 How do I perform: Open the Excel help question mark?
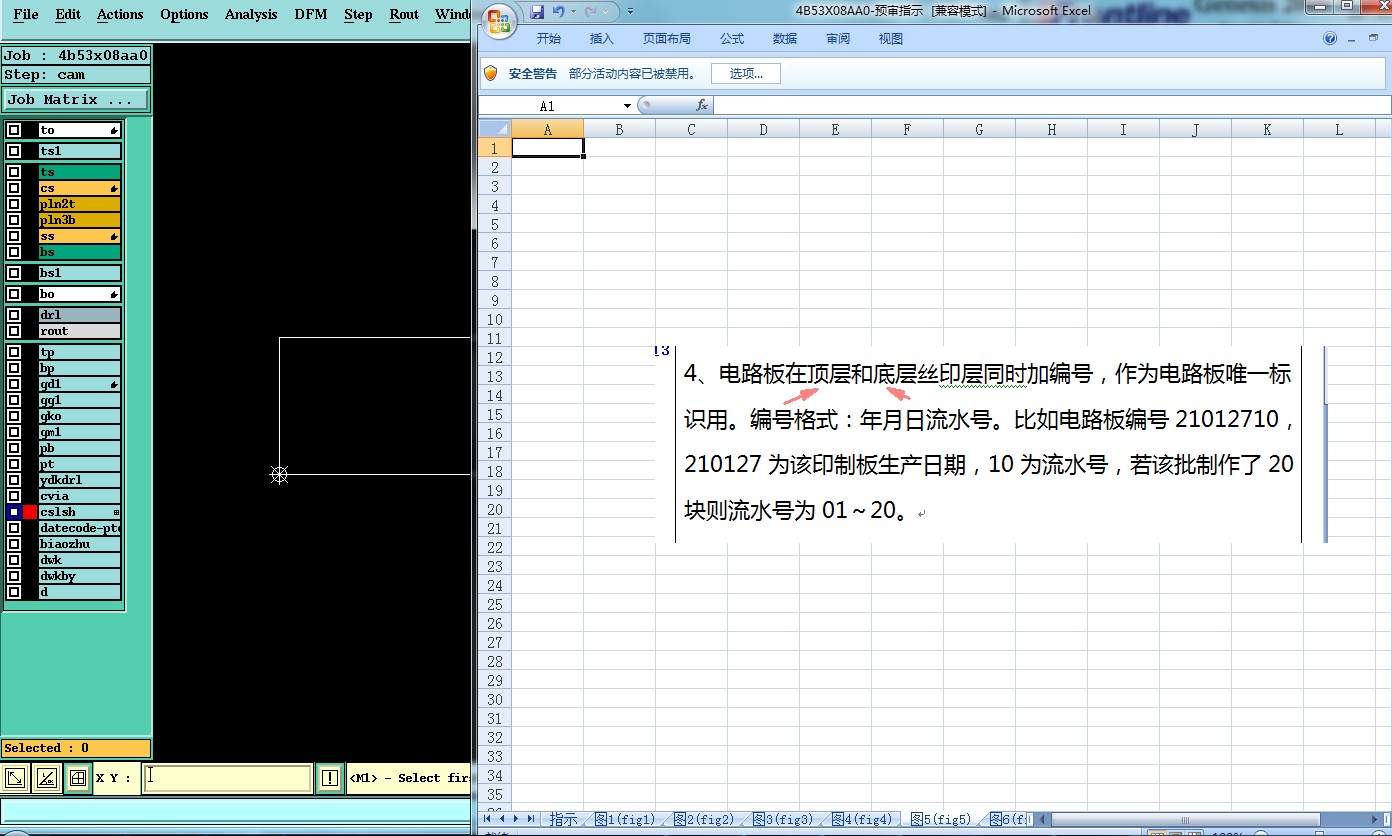click(1330, 38)
